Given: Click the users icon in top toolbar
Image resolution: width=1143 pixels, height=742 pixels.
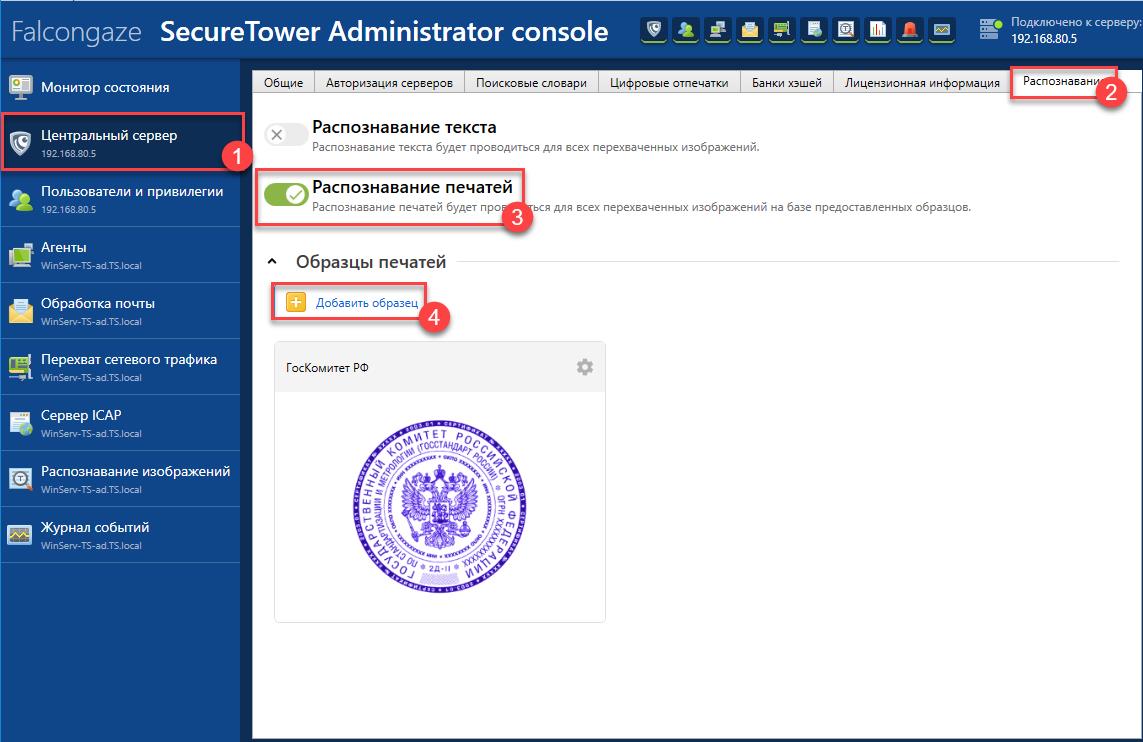Looking at the screenshot, I should [x=686, y=30].
